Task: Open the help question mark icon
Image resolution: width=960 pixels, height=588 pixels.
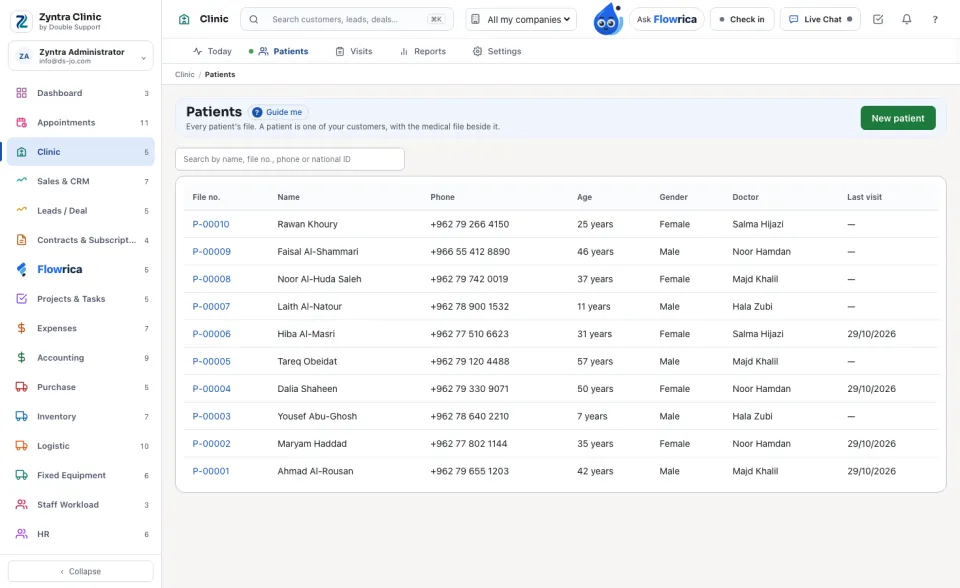Action: pyautogui.click(x=935, y=19)
